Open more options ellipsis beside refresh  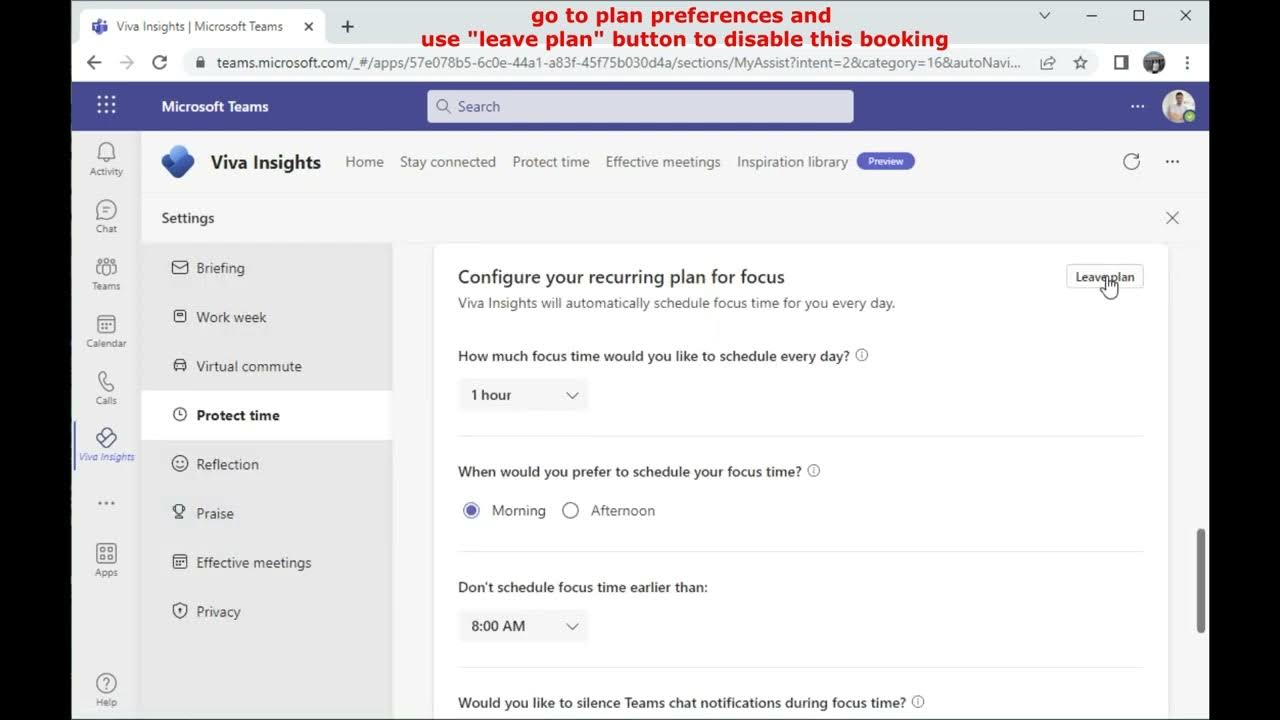pyautogui.click(x=1172, y=162)
